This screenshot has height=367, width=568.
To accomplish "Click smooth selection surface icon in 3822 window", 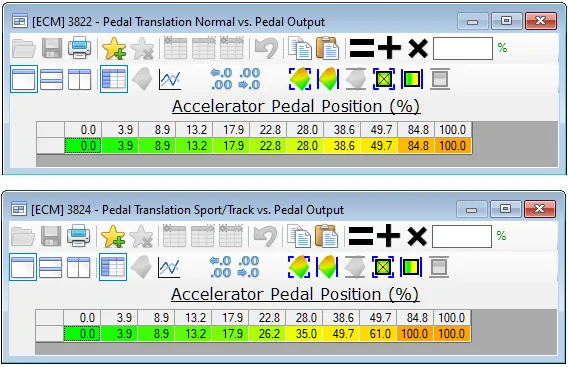I will click(300, 79).
